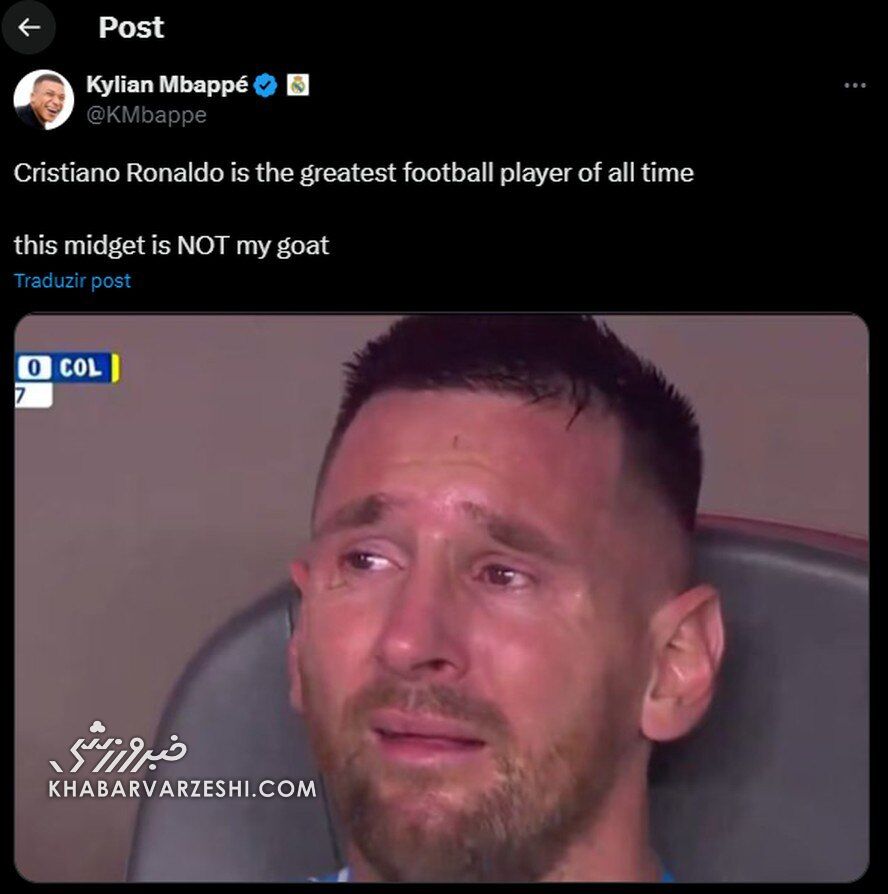The width and height of the screenshot is (888, 894).
Task: Click the Real Madrid affiliation badge
Action: pyautogui.click(x=298, y=86)
